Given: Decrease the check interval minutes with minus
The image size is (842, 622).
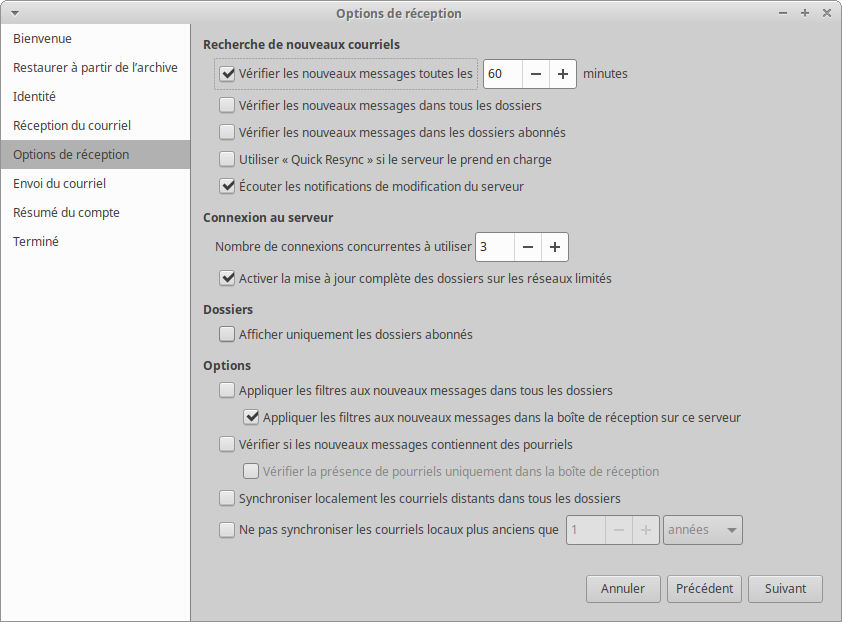Looking at the screenshot, I should pos(536,74).
